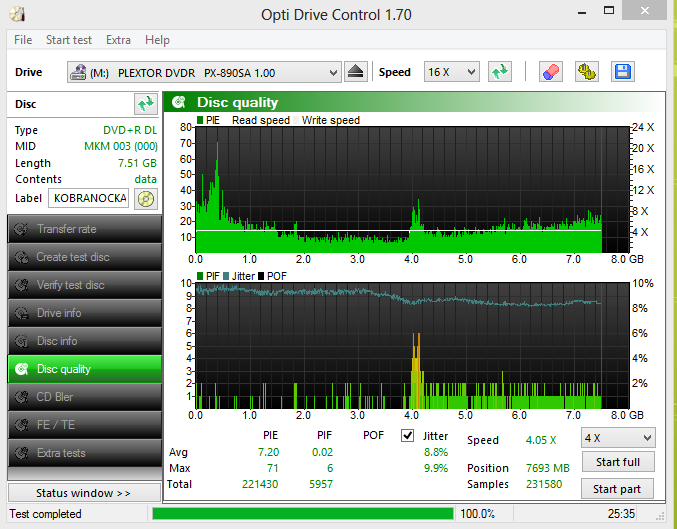This screenshot has height=529, width=677.
Task: Expand the Status window
Action: click(x=84, y=493)
